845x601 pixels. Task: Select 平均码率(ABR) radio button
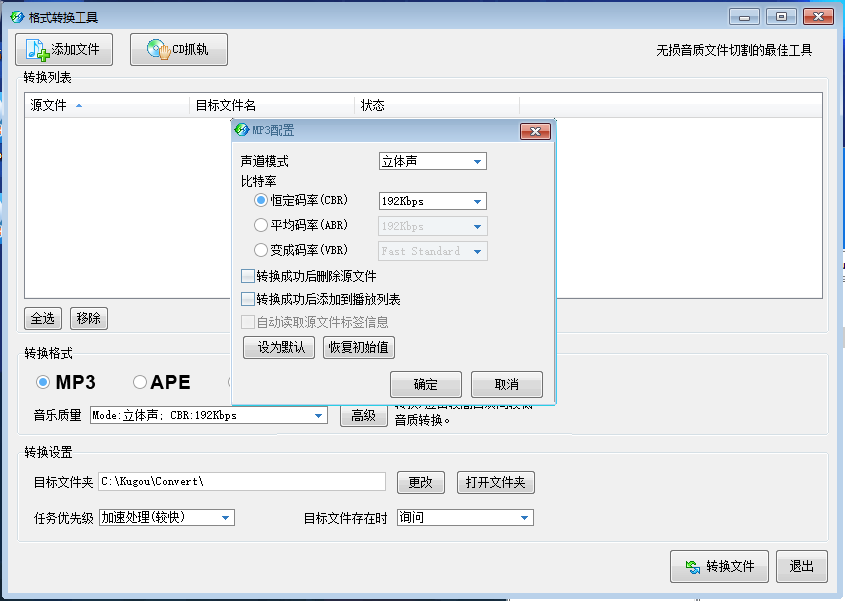pyautogui.click(x=261, y=225)
